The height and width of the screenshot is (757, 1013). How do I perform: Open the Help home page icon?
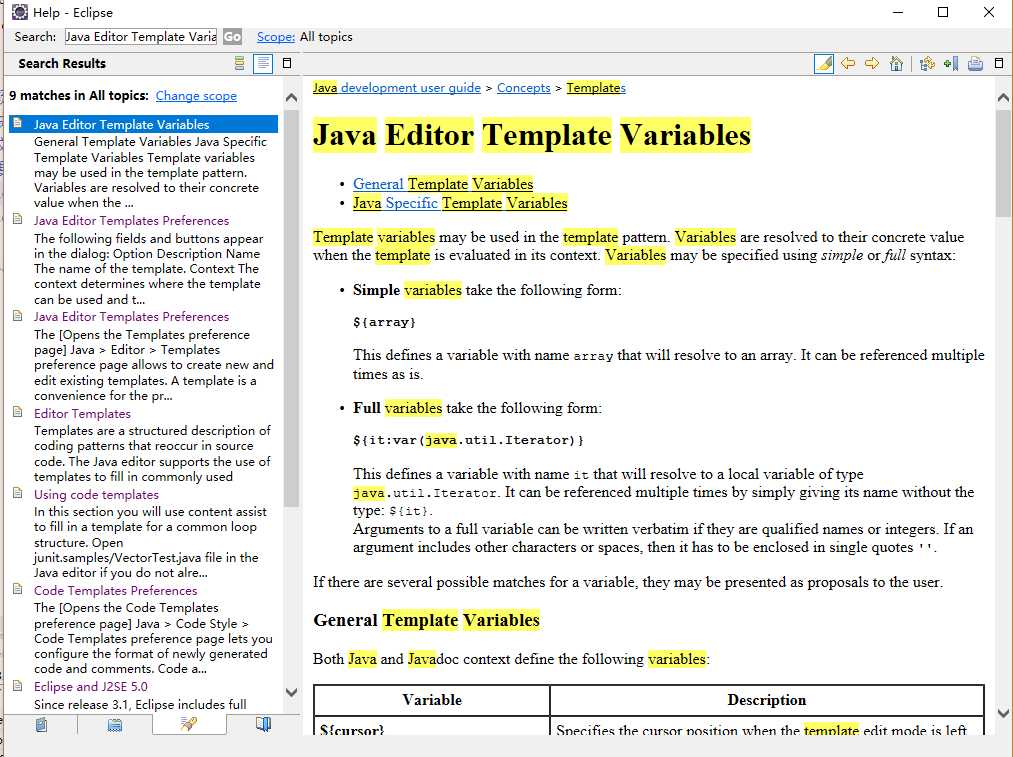(896, 63)
